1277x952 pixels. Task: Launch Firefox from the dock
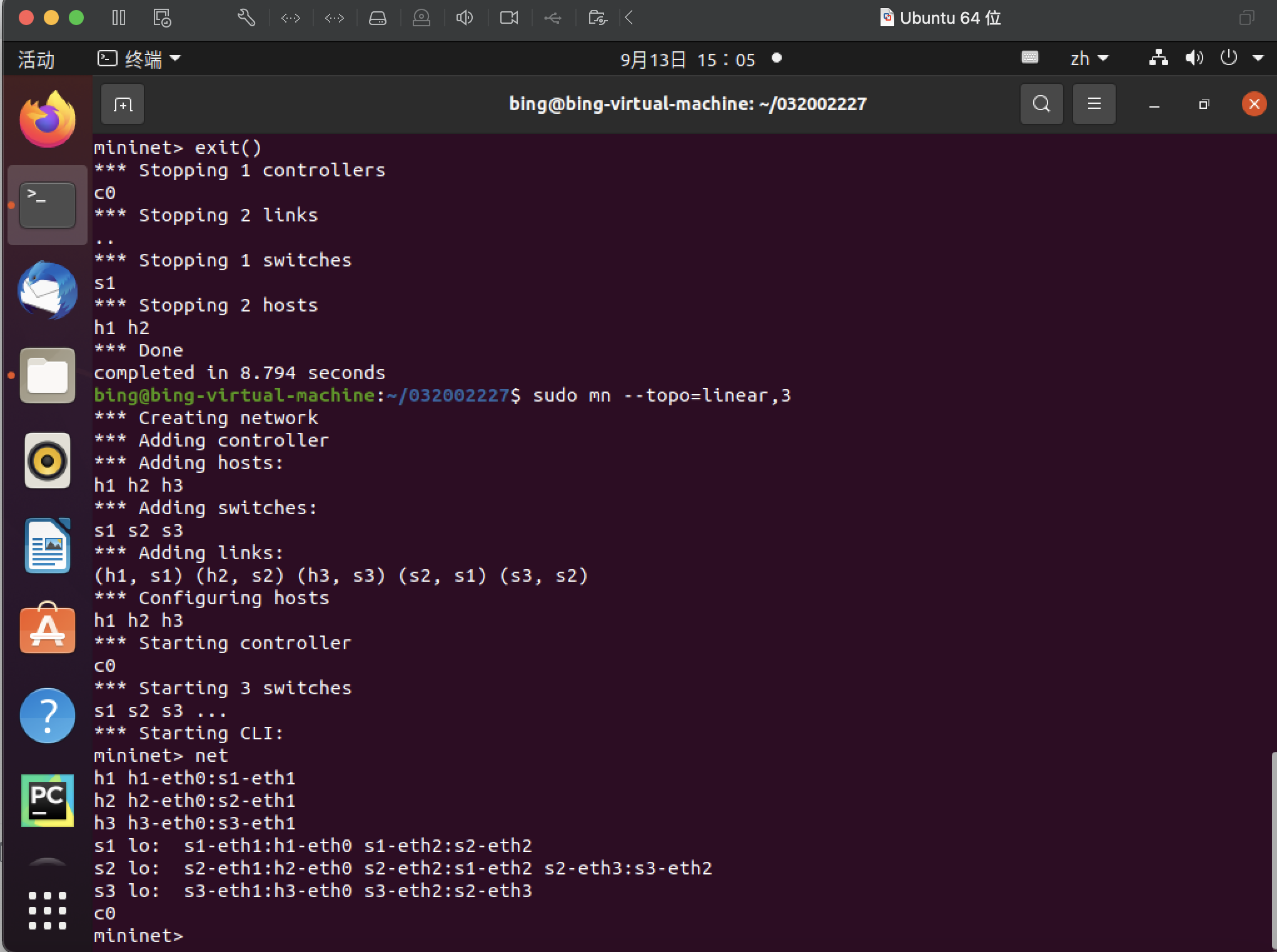(48, 119)
